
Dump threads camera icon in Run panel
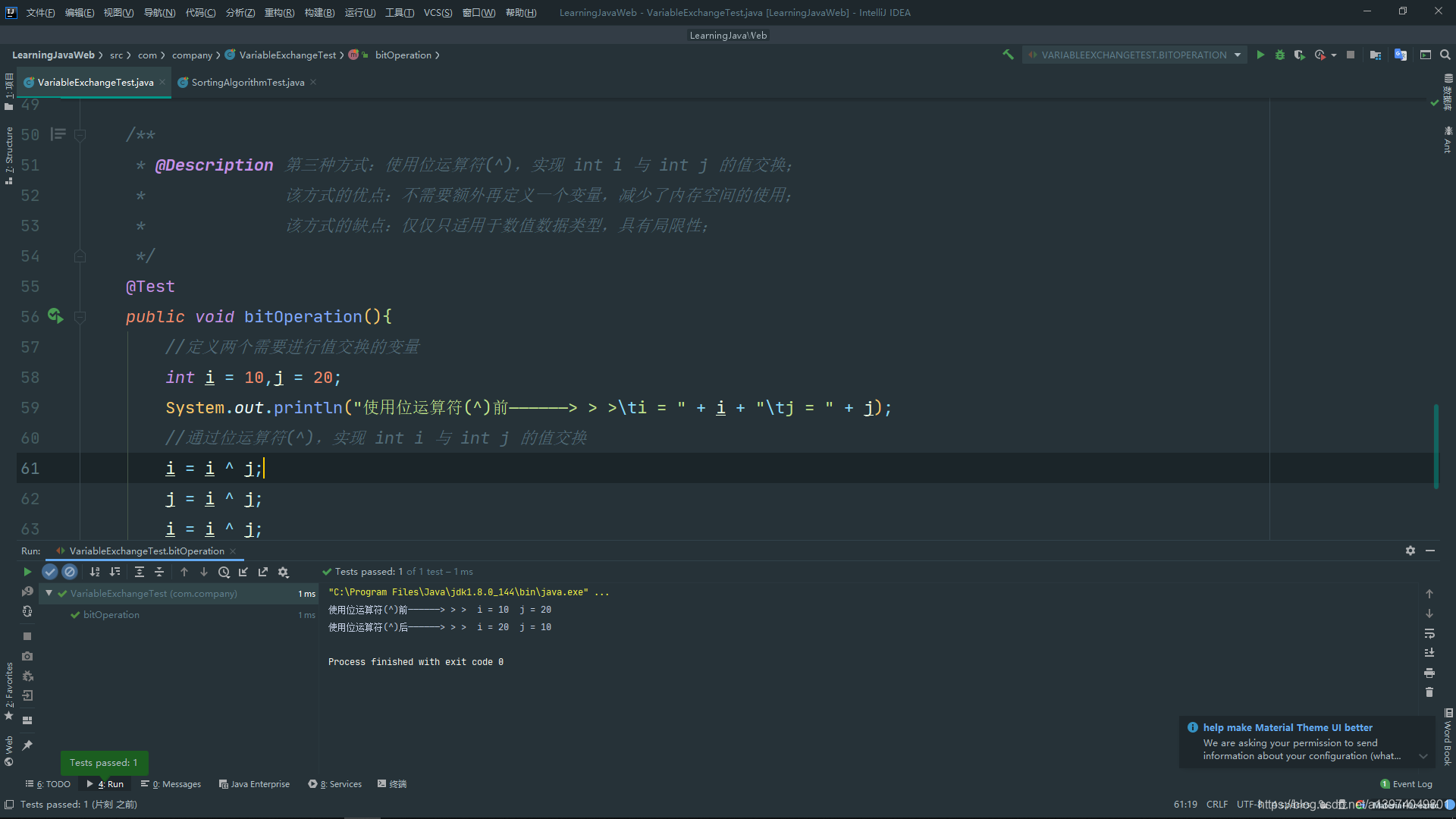(27, 656)
